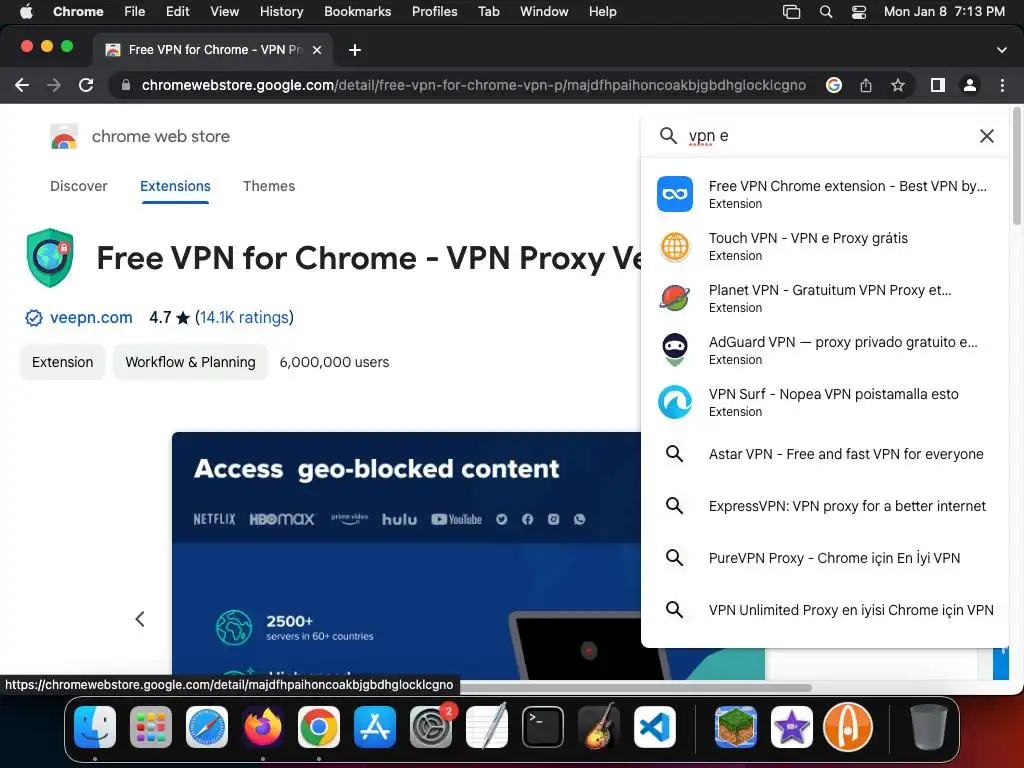Click the Chrome Web Store logo
This screenshot has height=768, width=1024.
(x=63, y=136)
